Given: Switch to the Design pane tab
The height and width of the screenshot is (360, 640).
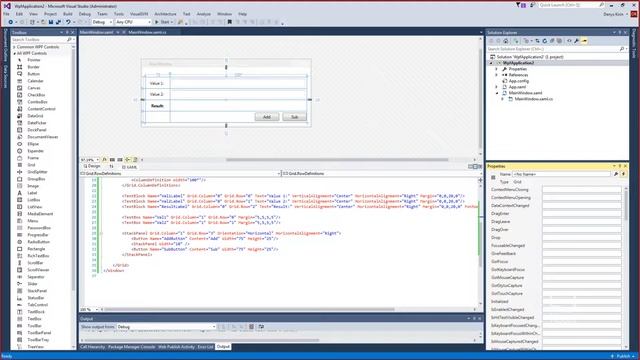Looking at the screenshot, I should pos(92,167).
